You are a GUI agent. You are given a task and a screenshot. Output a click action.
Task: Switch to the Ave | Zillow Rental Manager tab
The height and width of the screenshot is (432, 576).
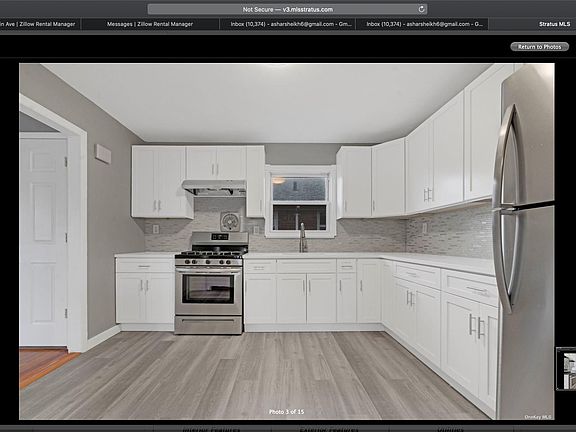[x=40, y=24]
